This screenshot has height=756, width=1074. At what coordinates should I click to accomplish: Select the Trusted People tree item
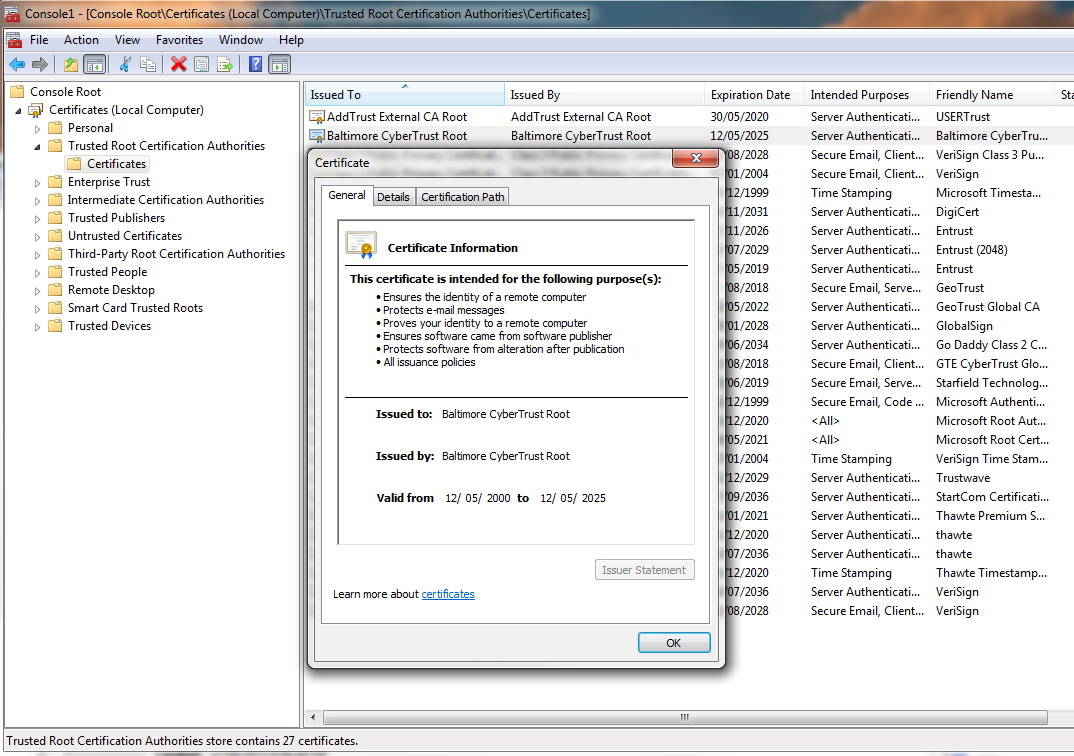pos(108,272)
